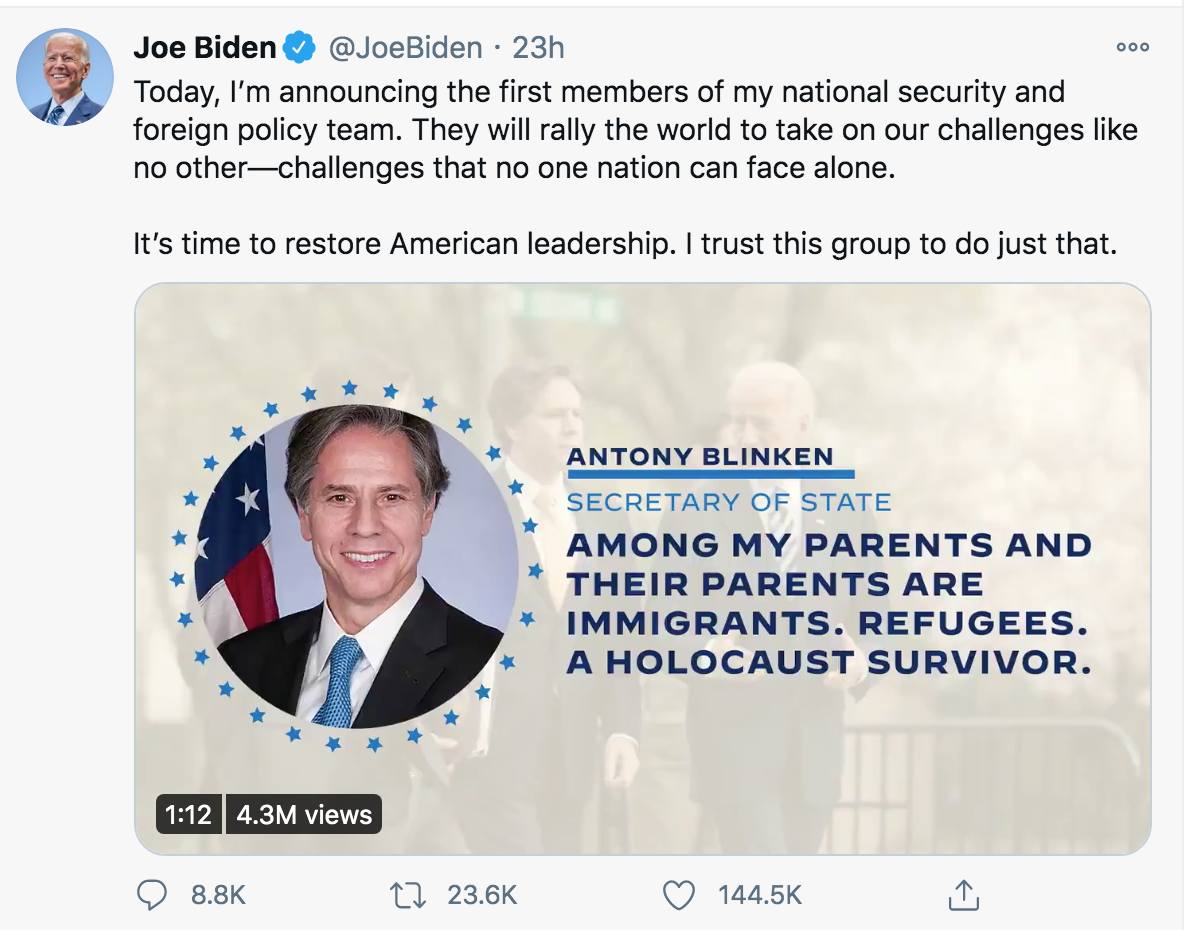This screenshot has height=930, width=1200.
Task: Click the share upload arrow icon
Action: click(961, 894)
